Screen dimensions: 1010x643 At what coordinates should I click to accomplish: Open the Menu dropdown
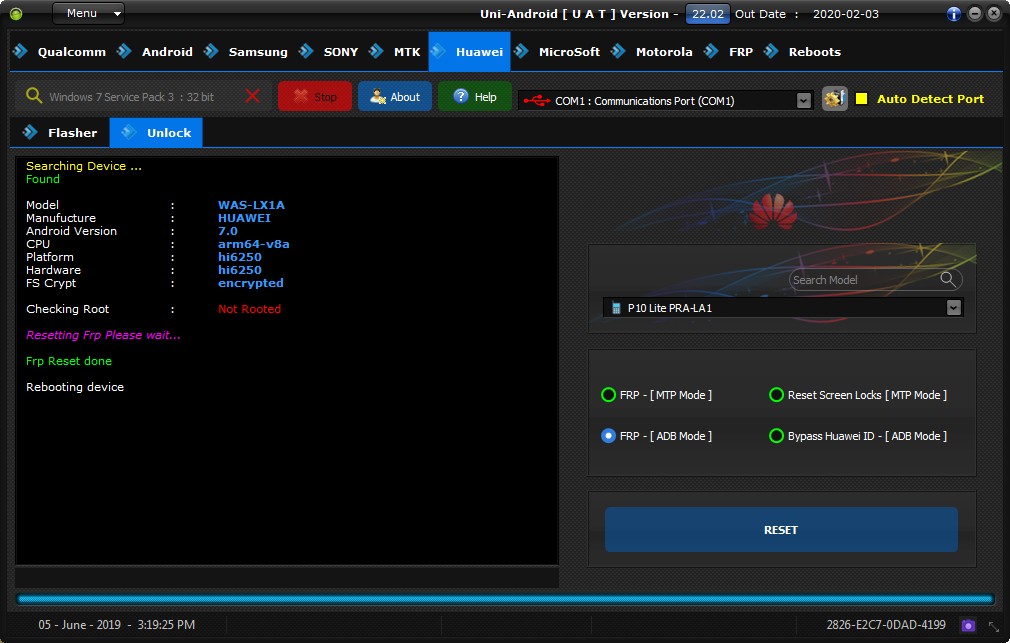point(88,13)
